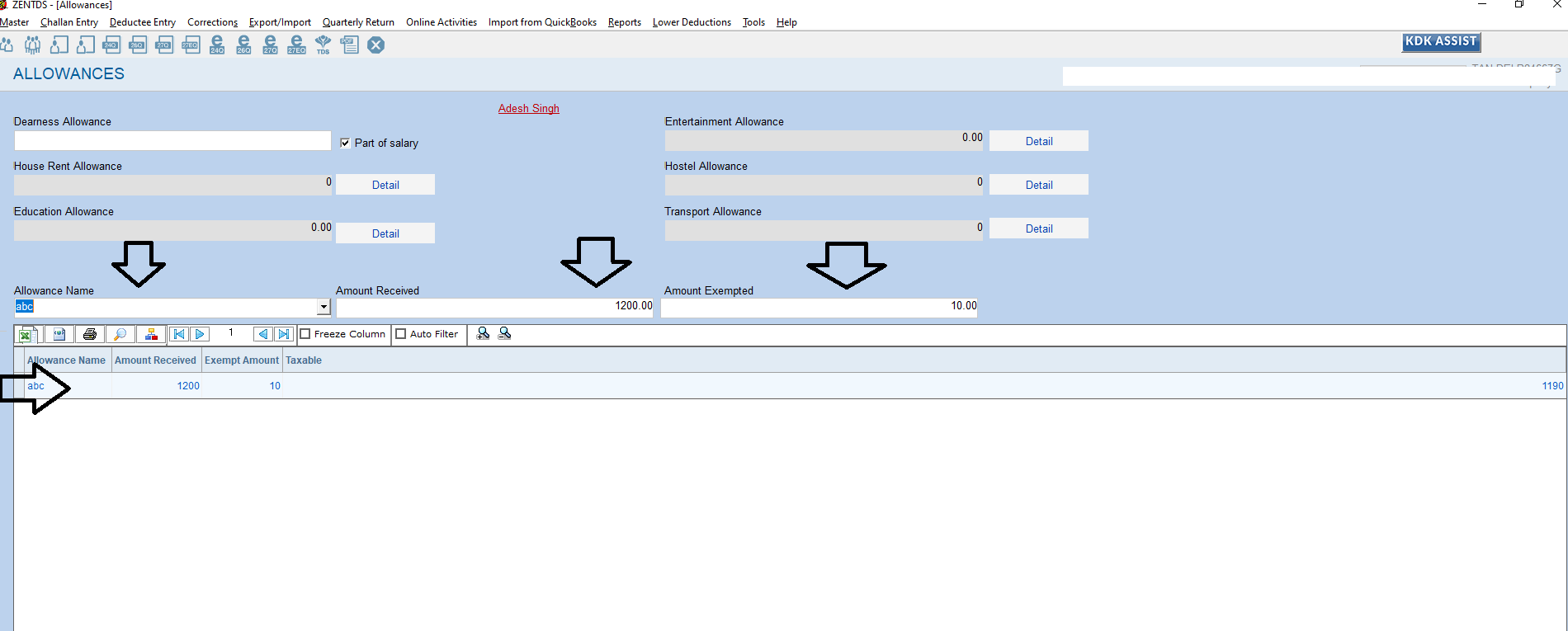Viewport: 1568px width, 631px height.
Task: Sort by Amount Received column header
Action: (155, 360)
